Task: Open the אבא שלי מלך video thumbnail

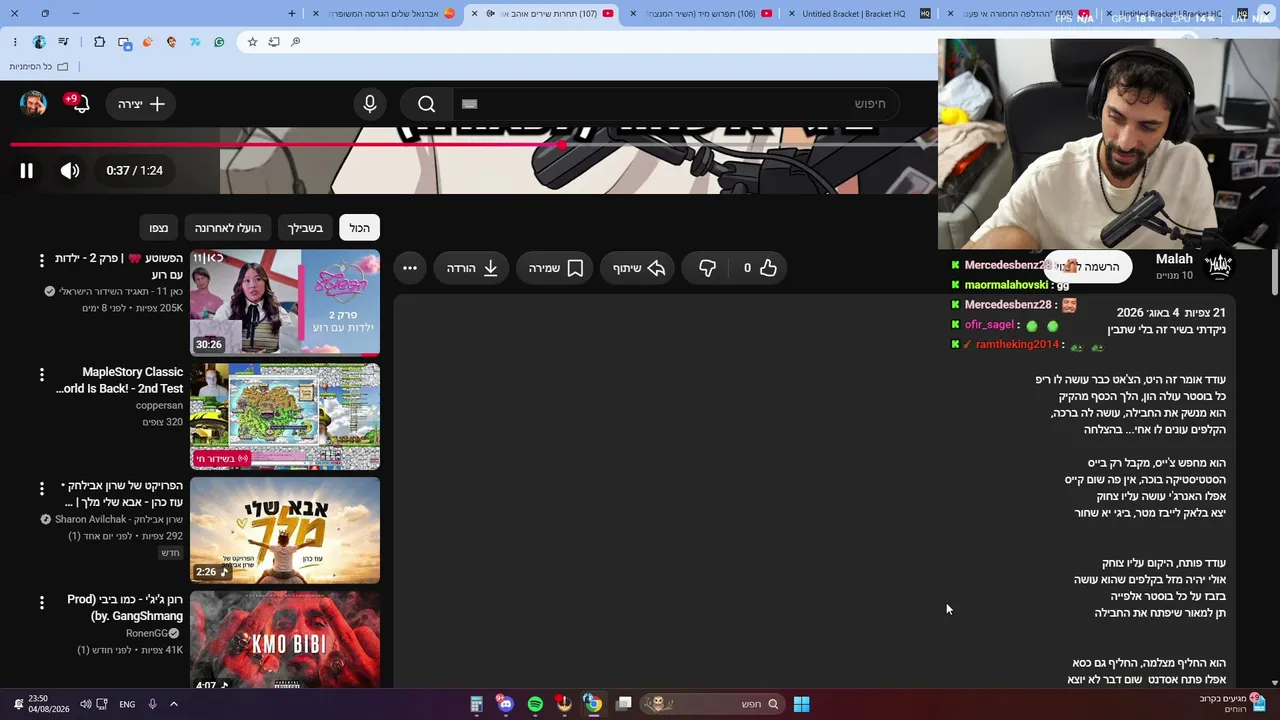Action: click(x=285, y=530)
